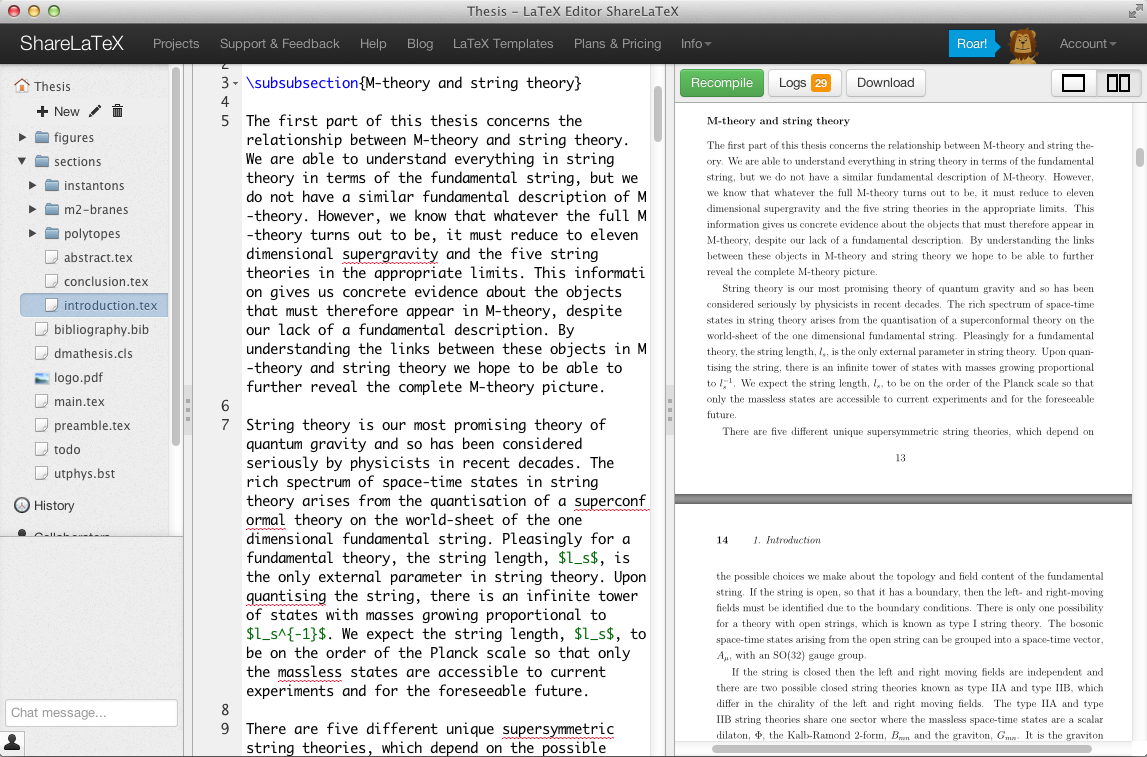Image resolution: width=1147 pixels, height=757 pixels.
Task: Open the Info dropdown menu
Action: coord(696,44)
